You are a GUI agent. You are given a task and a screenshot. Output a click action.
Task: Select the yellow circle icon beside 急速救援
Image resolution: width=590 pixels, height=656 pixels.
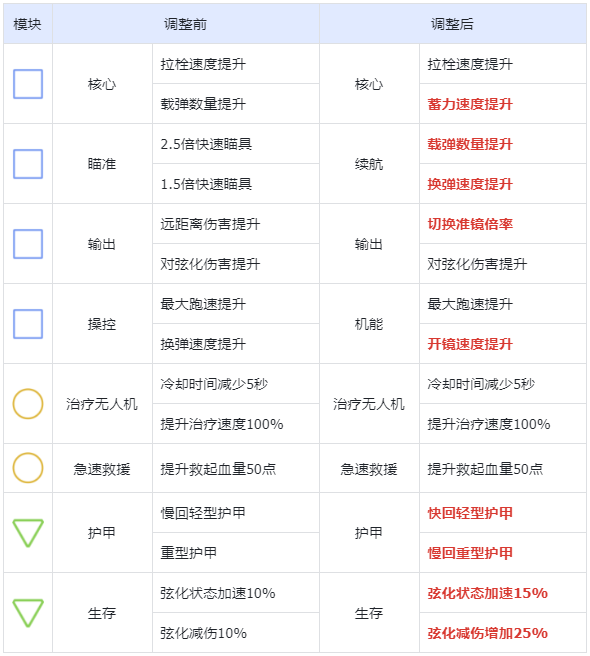[28, 468]
